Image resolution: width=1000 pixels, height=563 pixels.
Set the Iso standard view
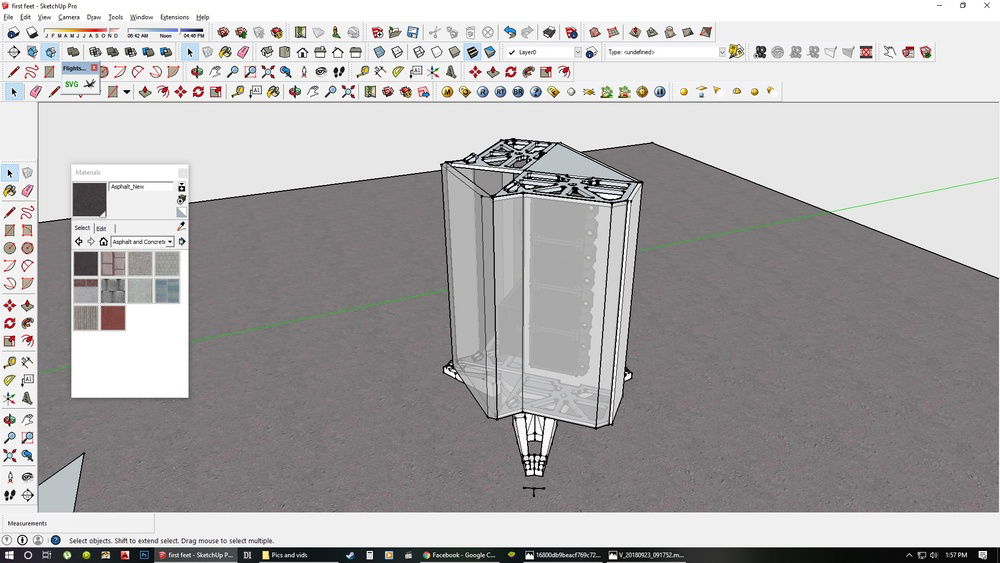click(266, 52)
